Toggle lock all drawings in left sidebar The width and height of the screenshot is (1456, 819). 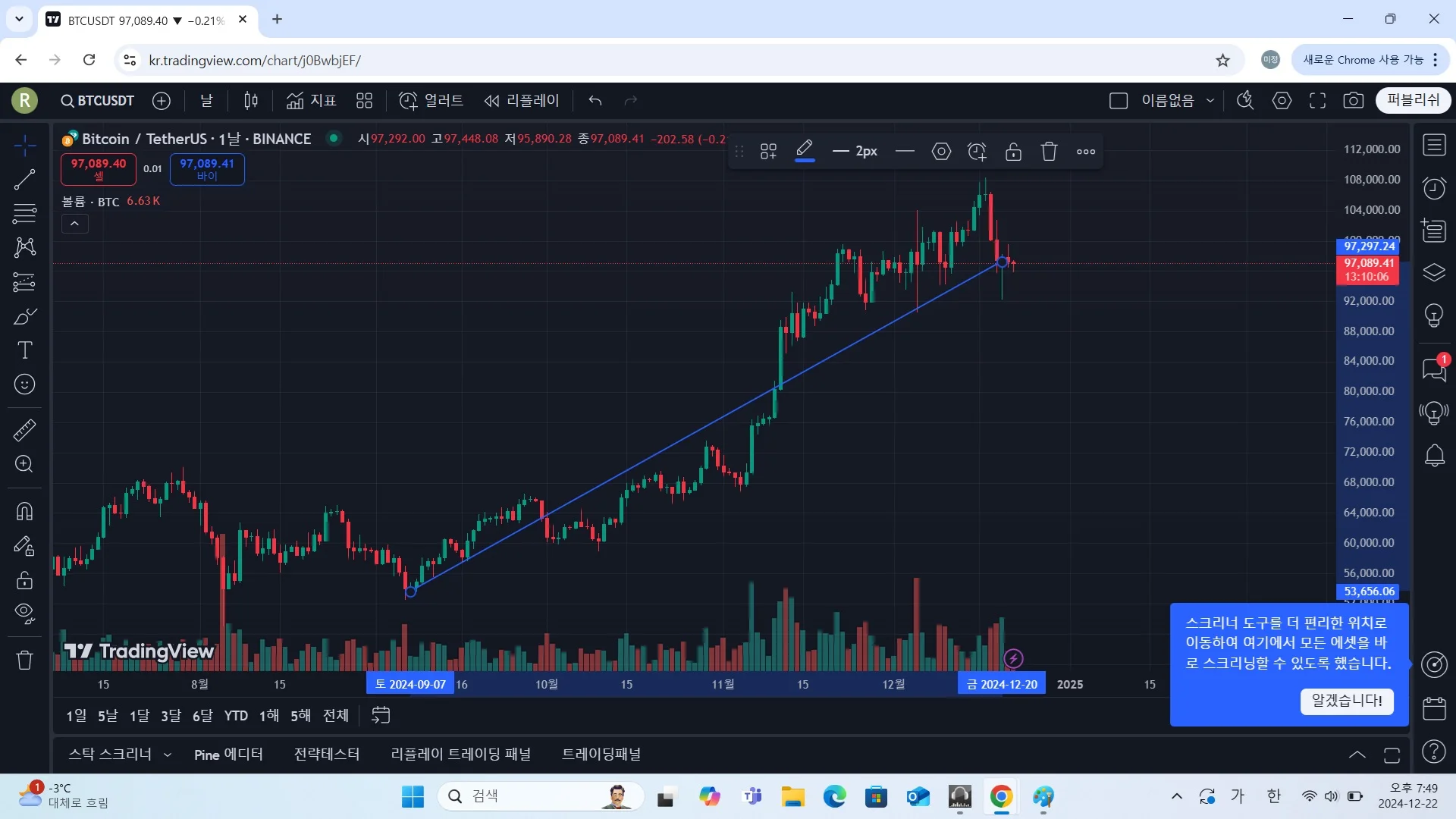(x=24, y=580)
